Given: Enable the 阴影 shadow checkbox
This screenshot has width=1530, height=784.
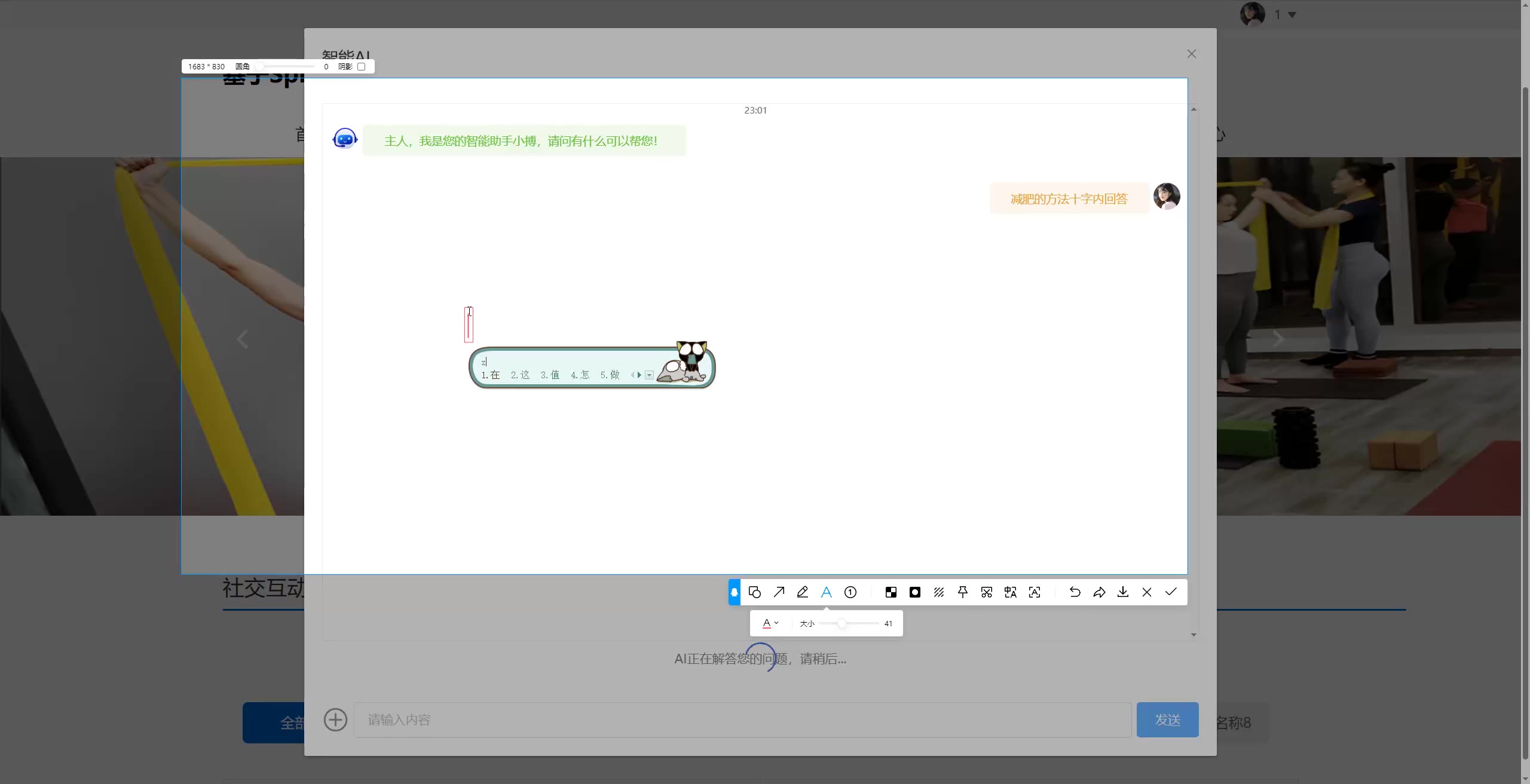Looking at the screenshot, I should (x=361, y=67).
